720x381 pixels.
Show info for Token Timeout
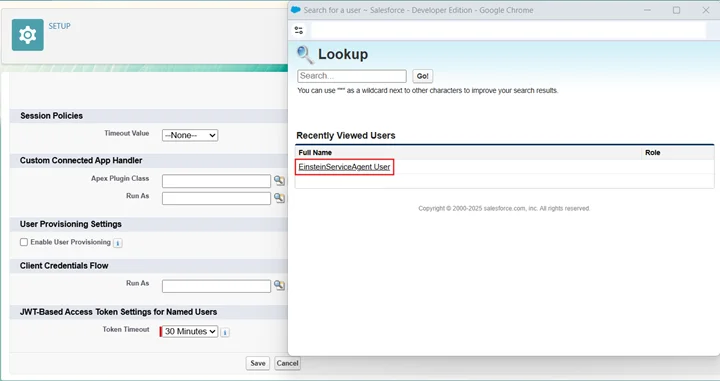(225, 332)
